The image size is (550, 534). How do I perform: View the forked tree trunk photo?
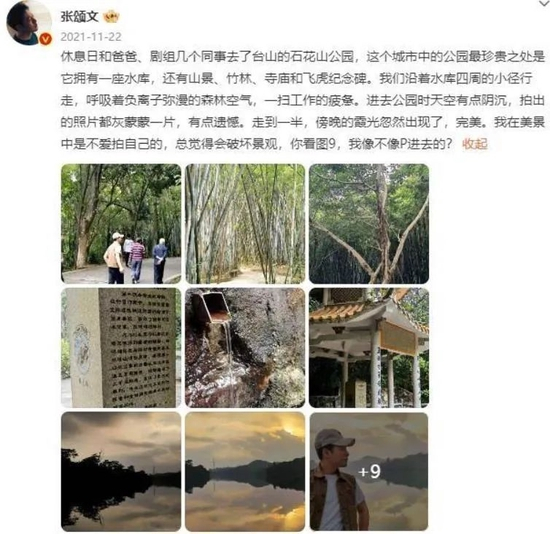click(369, 224)
